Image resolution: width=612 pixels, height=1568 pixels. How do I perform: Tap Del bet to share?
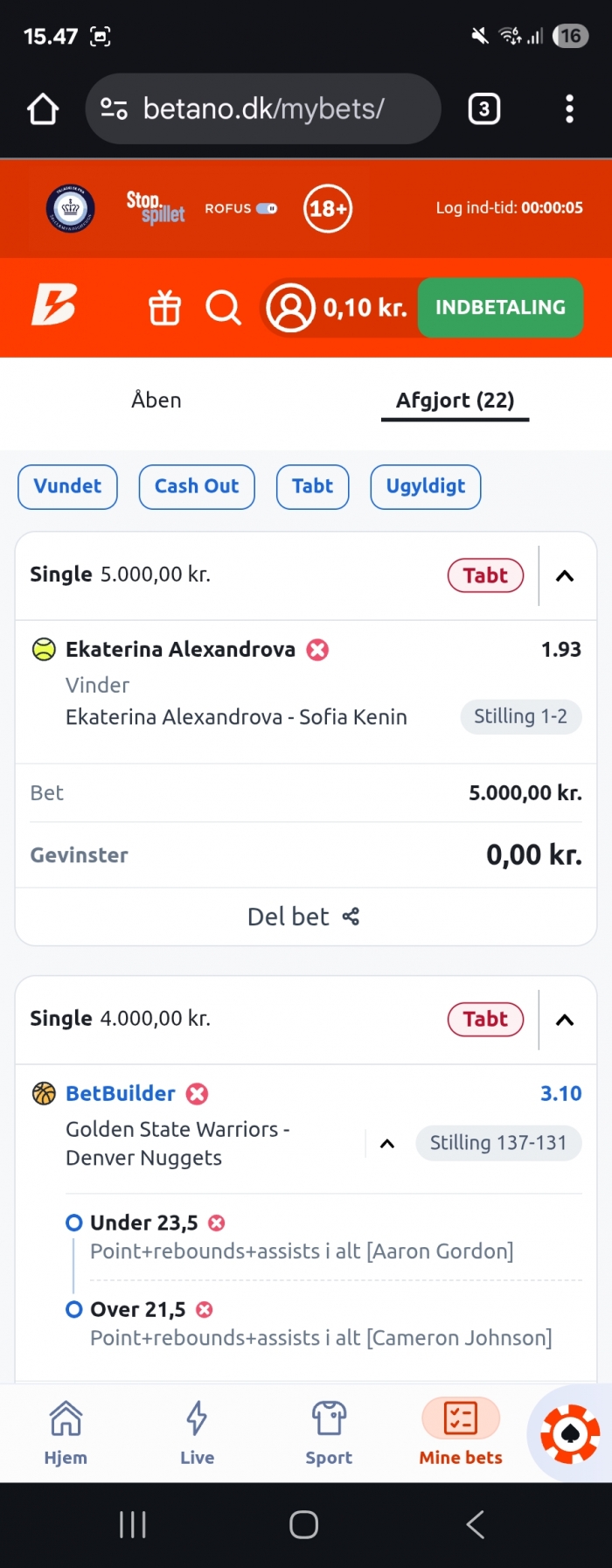click(304, 916)
